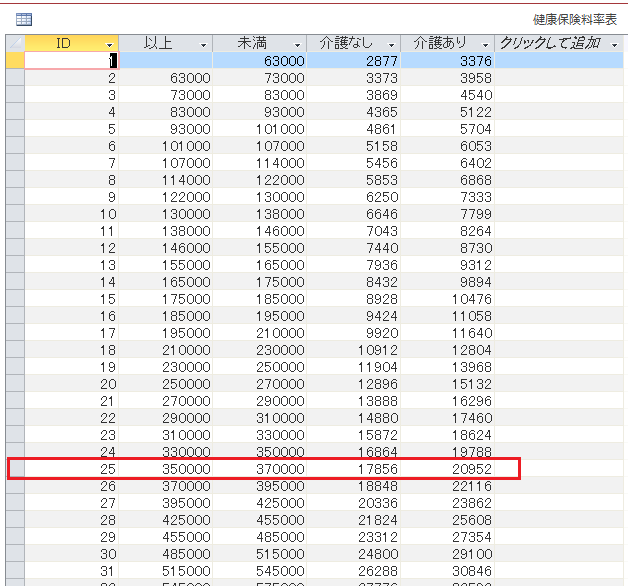Open the ID column filter dropdown arrow
Viewport: 628px width, 586px height.
pyautogui.click(x=109, y=44)
